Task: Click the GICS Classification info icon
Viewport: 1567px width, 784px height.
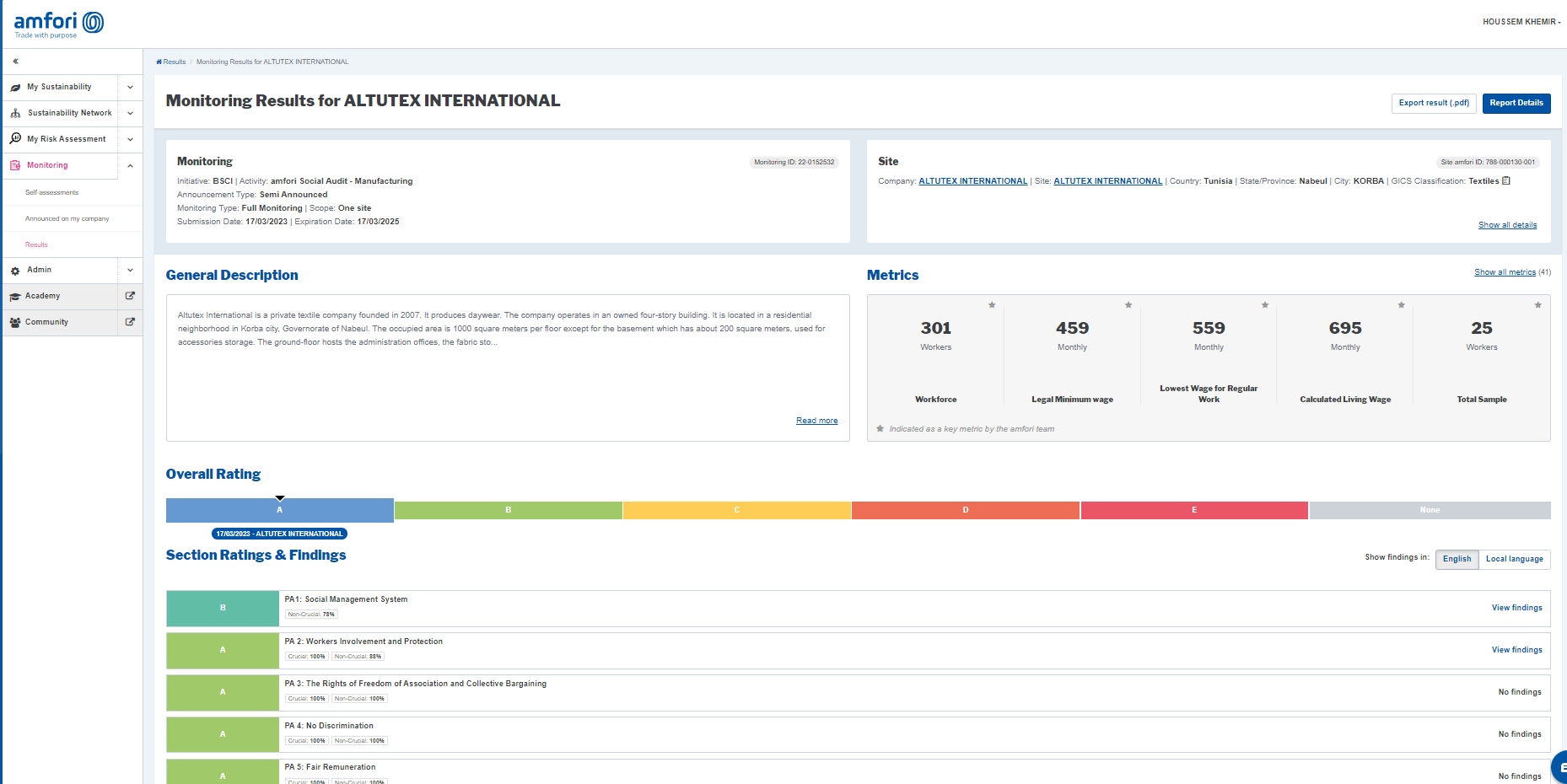Action: pyautogui.click(x=1506, y=180)
